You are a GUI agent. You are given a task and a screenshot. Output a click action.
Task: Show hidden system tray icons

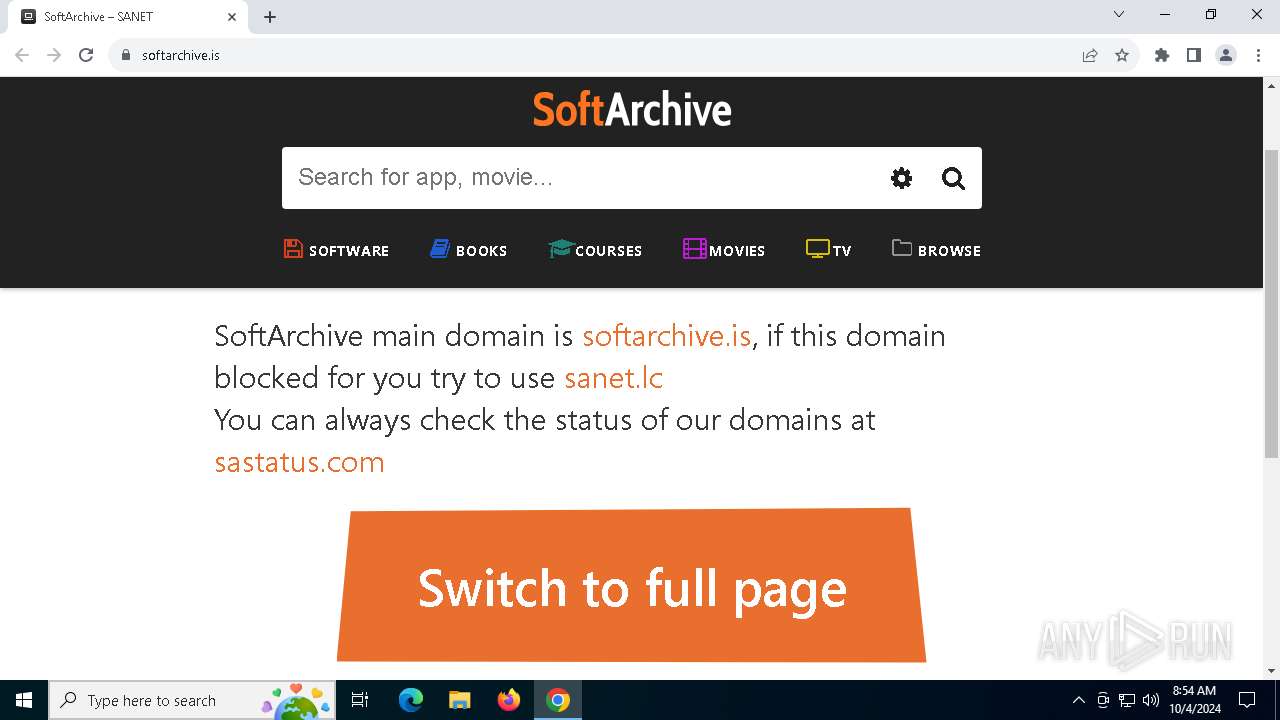click(x=1078, y=700)
